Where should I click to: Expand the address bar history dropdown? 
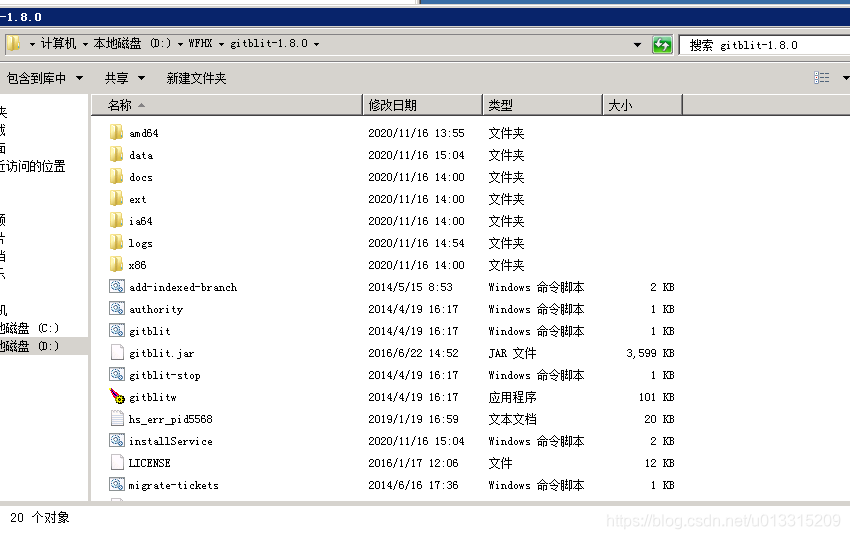pyautogui.click(x=638, y=44)
